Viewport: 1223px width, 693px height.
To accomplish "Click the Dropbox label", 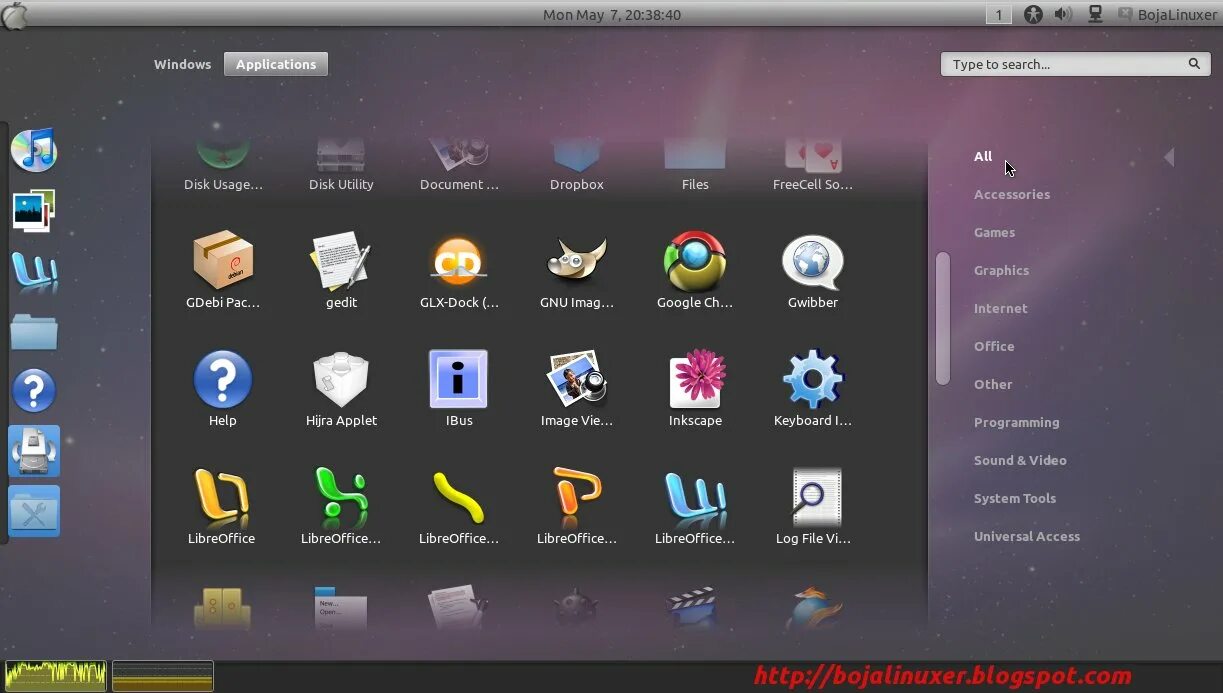I will pos(577,185).
